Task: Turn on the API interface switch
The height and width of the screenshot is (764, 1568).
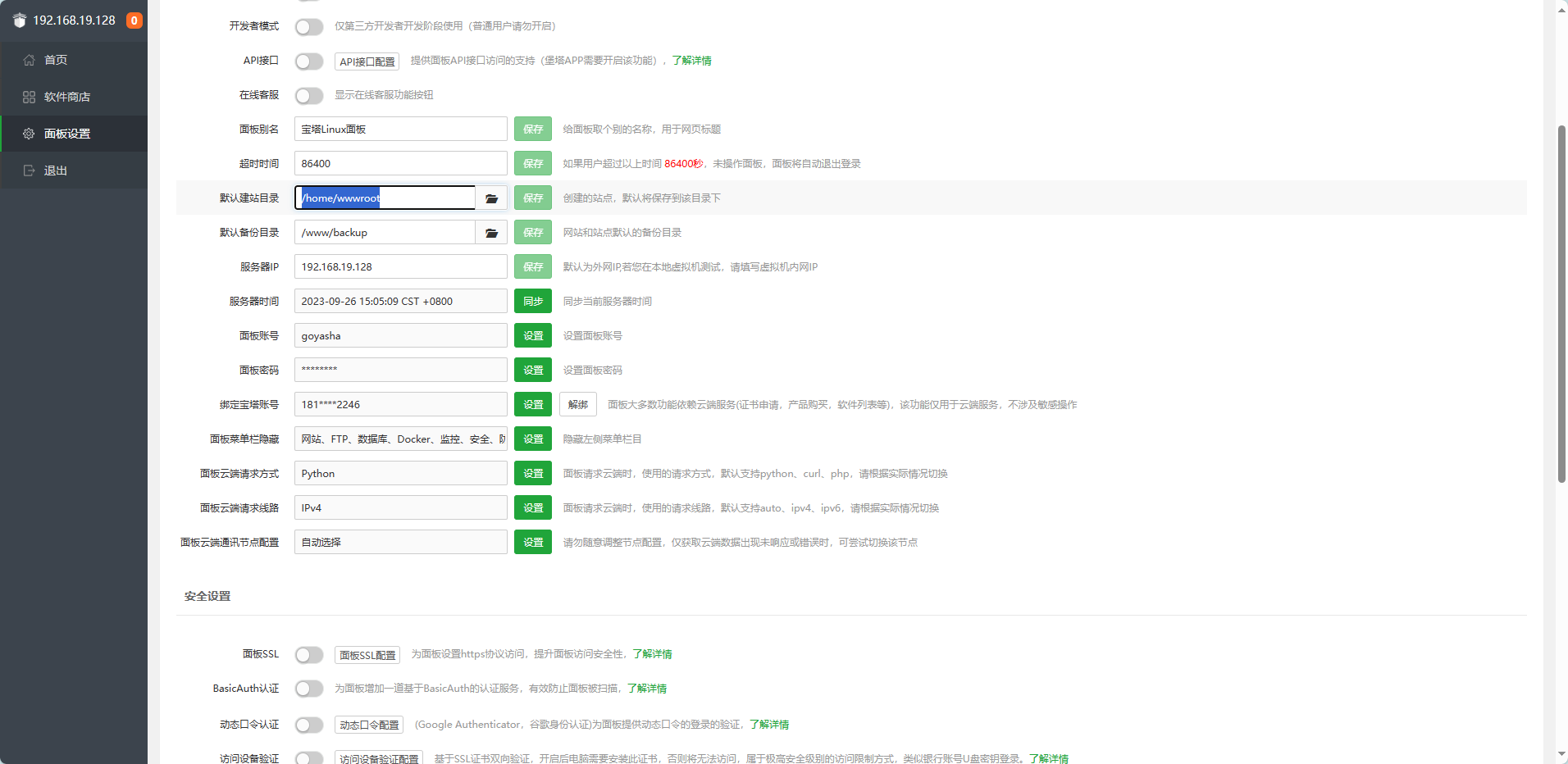Action: coord(309,61)
